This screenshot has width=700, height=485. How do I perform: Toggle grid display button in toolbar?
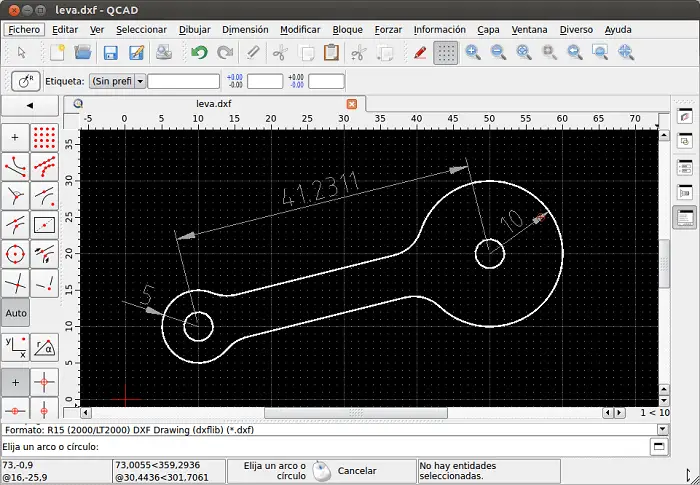pos(446,53)
